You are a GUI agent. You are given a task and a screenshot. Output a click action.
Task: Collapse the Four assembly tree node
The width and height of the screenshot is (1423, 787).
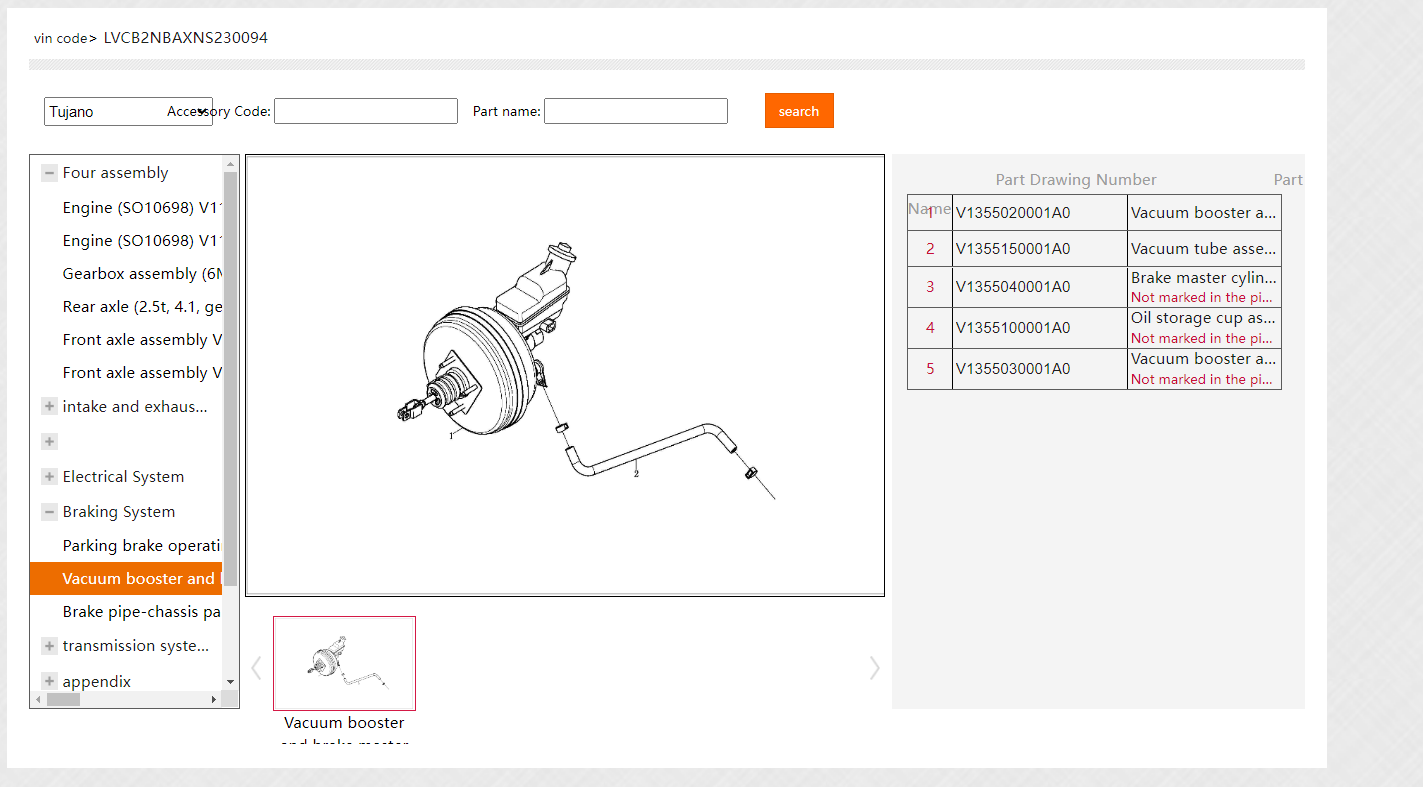[49, 173]
